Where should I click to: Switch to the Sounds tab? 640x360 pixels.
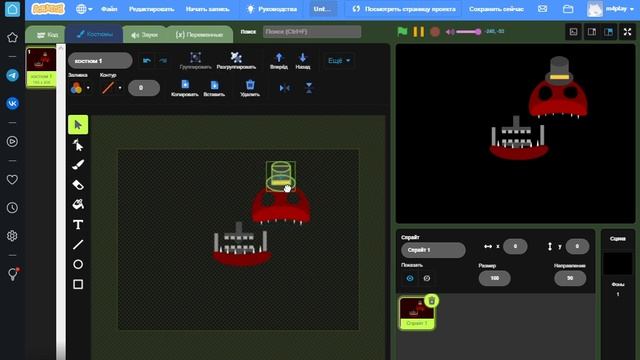click(x=144, y=35)
